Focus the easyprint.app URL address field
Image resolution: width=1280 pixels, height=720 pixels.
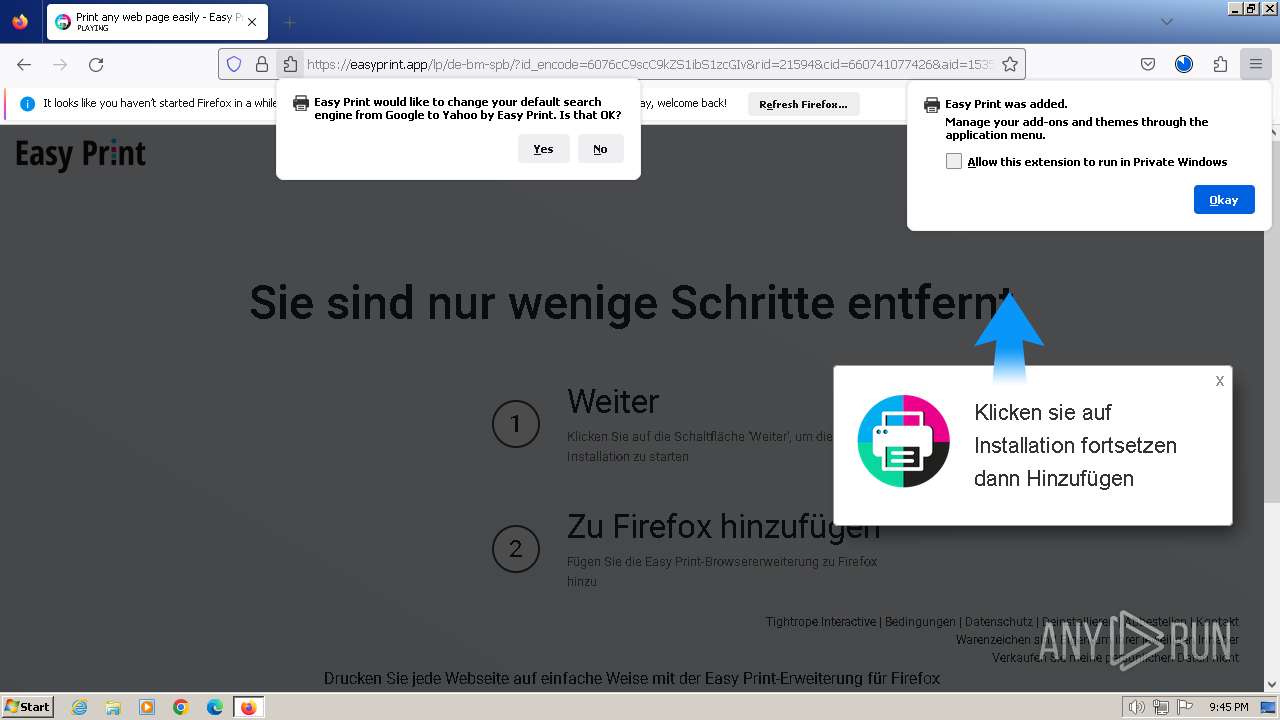[650, 64]
